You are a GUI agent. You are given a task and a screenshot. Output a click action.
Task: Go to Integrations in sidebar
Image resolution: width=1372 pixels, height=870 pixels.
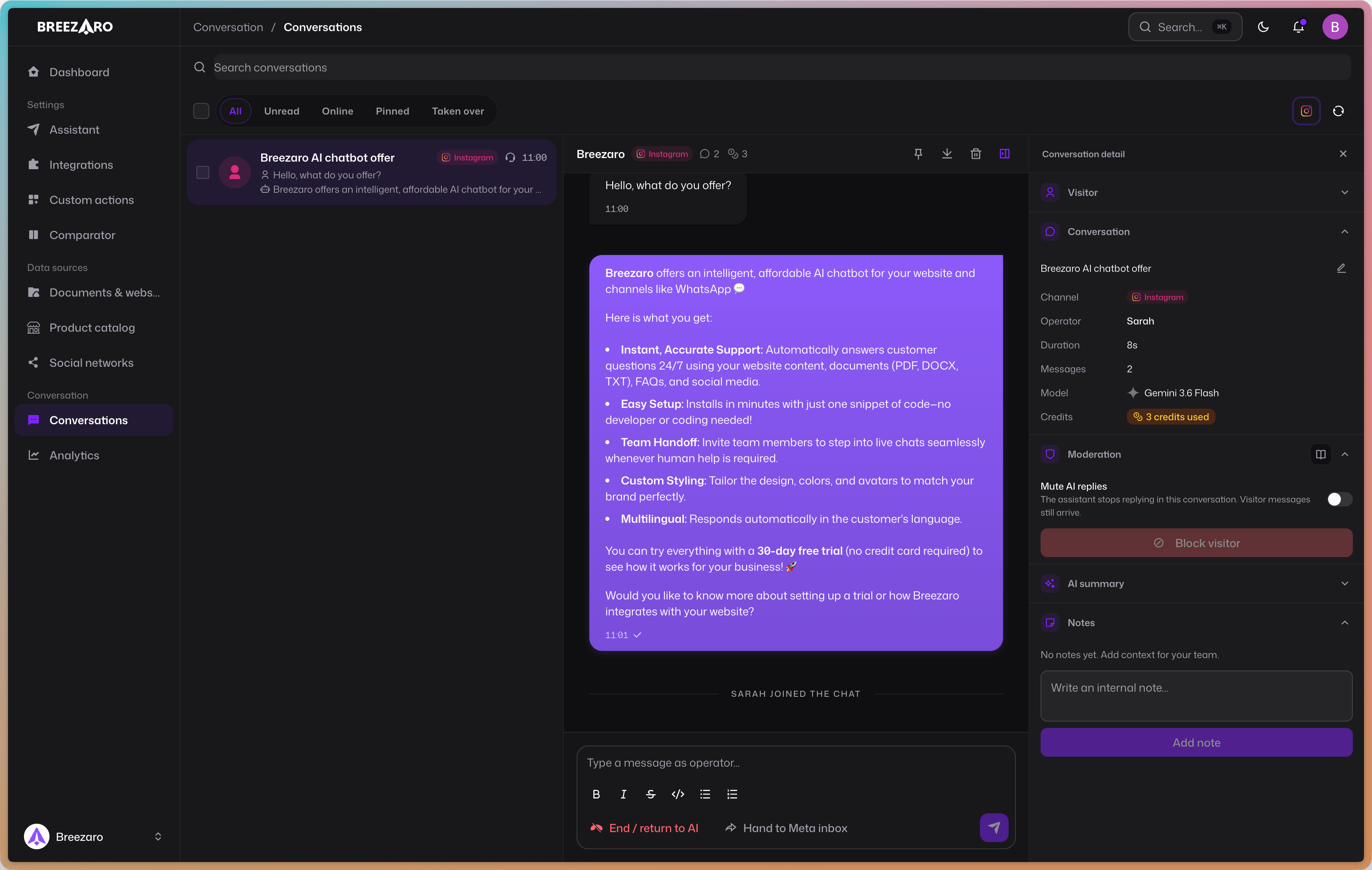pos(93,165)
